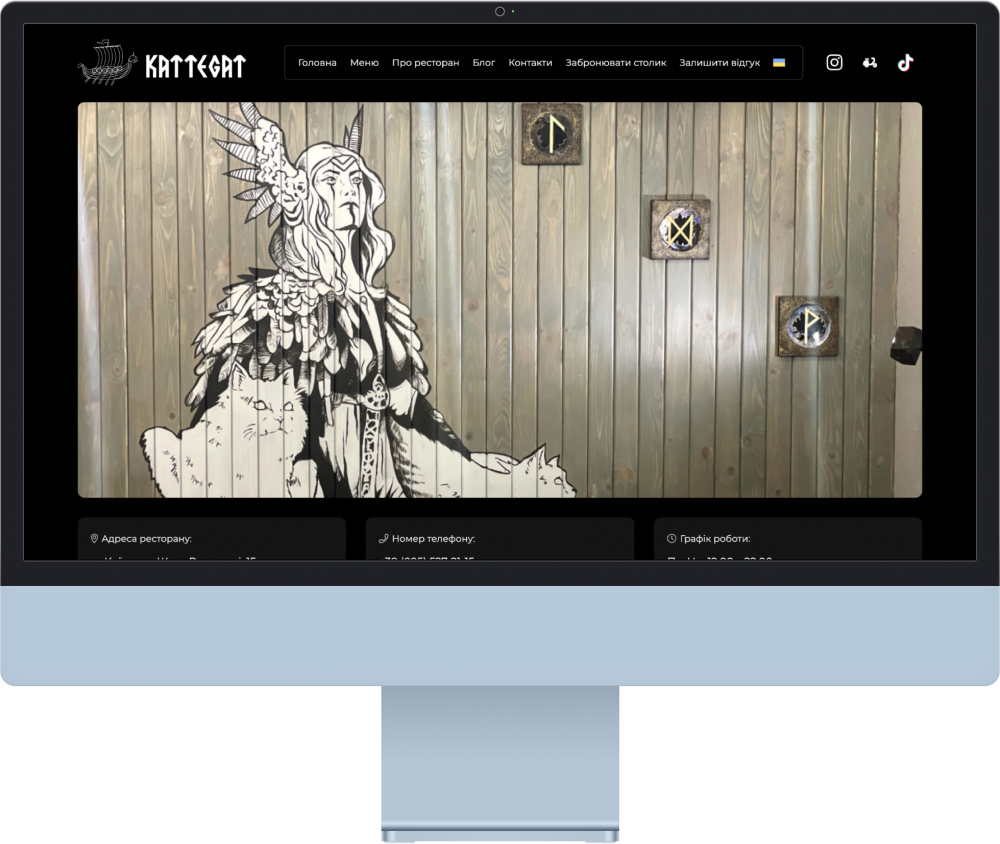1000x844 pixels.
Task: Go to the Головна page
Action: (317, 62)
